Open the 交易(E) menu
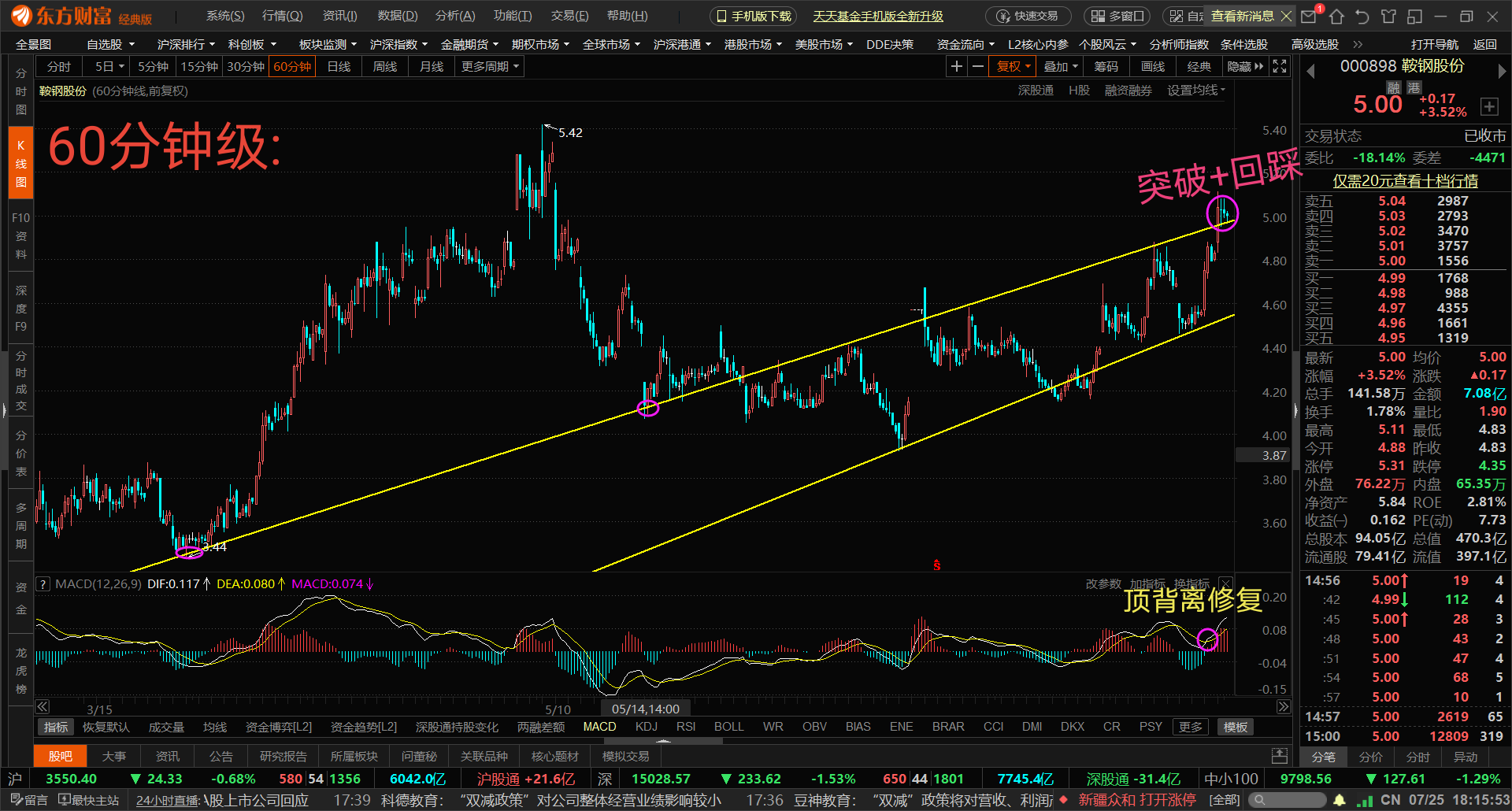Viewport: 1512px width, 811px height. [x=570, y=16]
